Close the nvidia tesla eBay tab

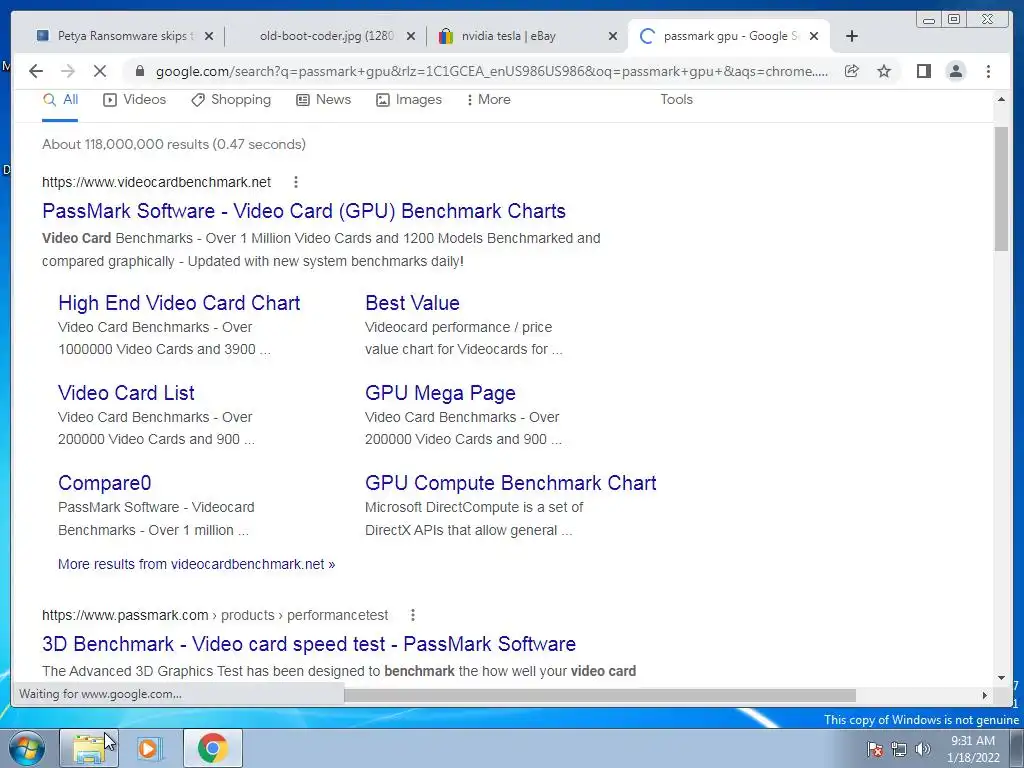point(613,36)
